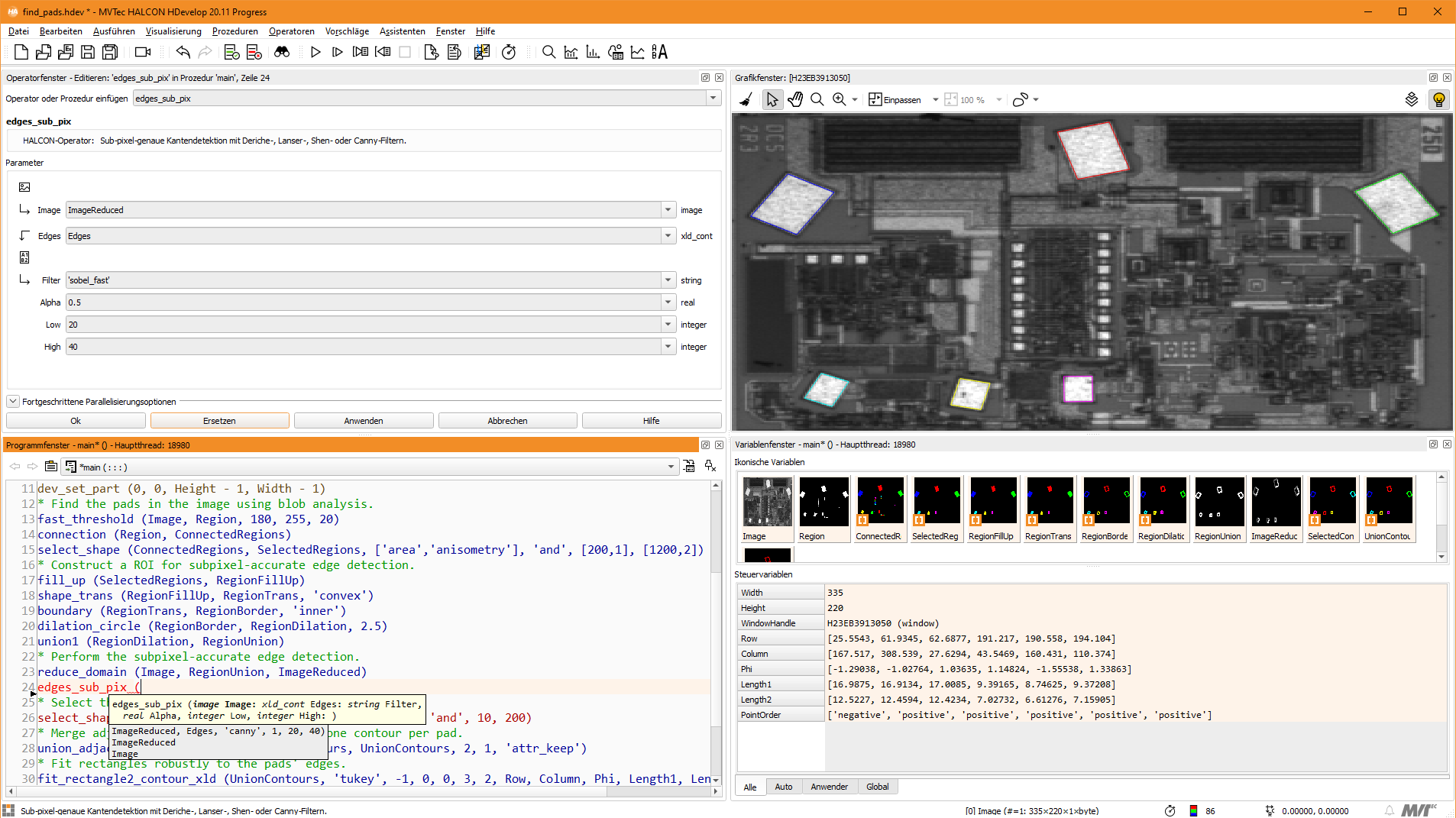Open the Bearbeiten menu
Image resolution: width=1456 pixels, height=818 pixels.
61,31
